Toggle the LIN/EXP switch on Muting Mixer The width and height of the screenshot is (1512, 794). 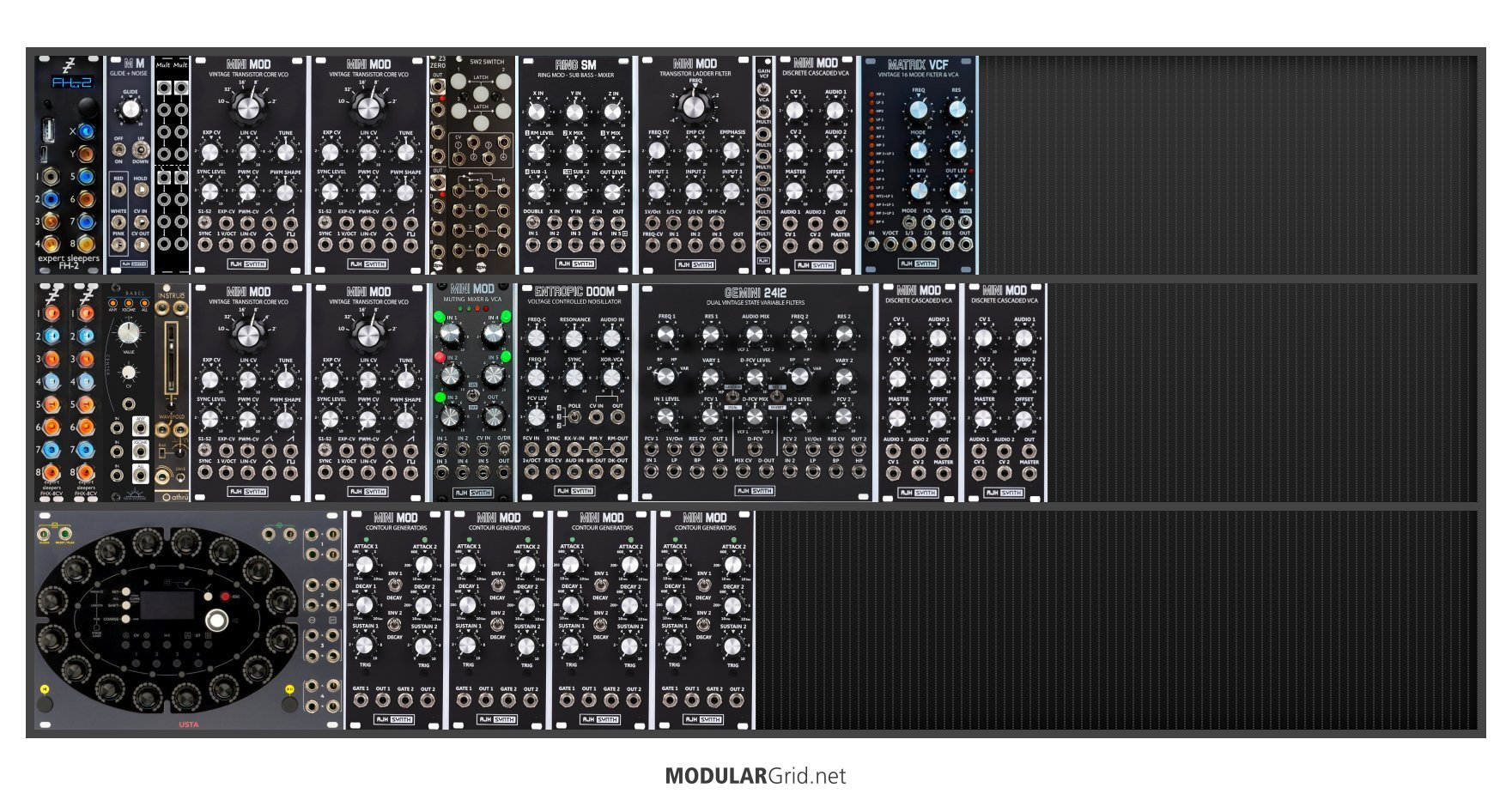coord(473,395)
